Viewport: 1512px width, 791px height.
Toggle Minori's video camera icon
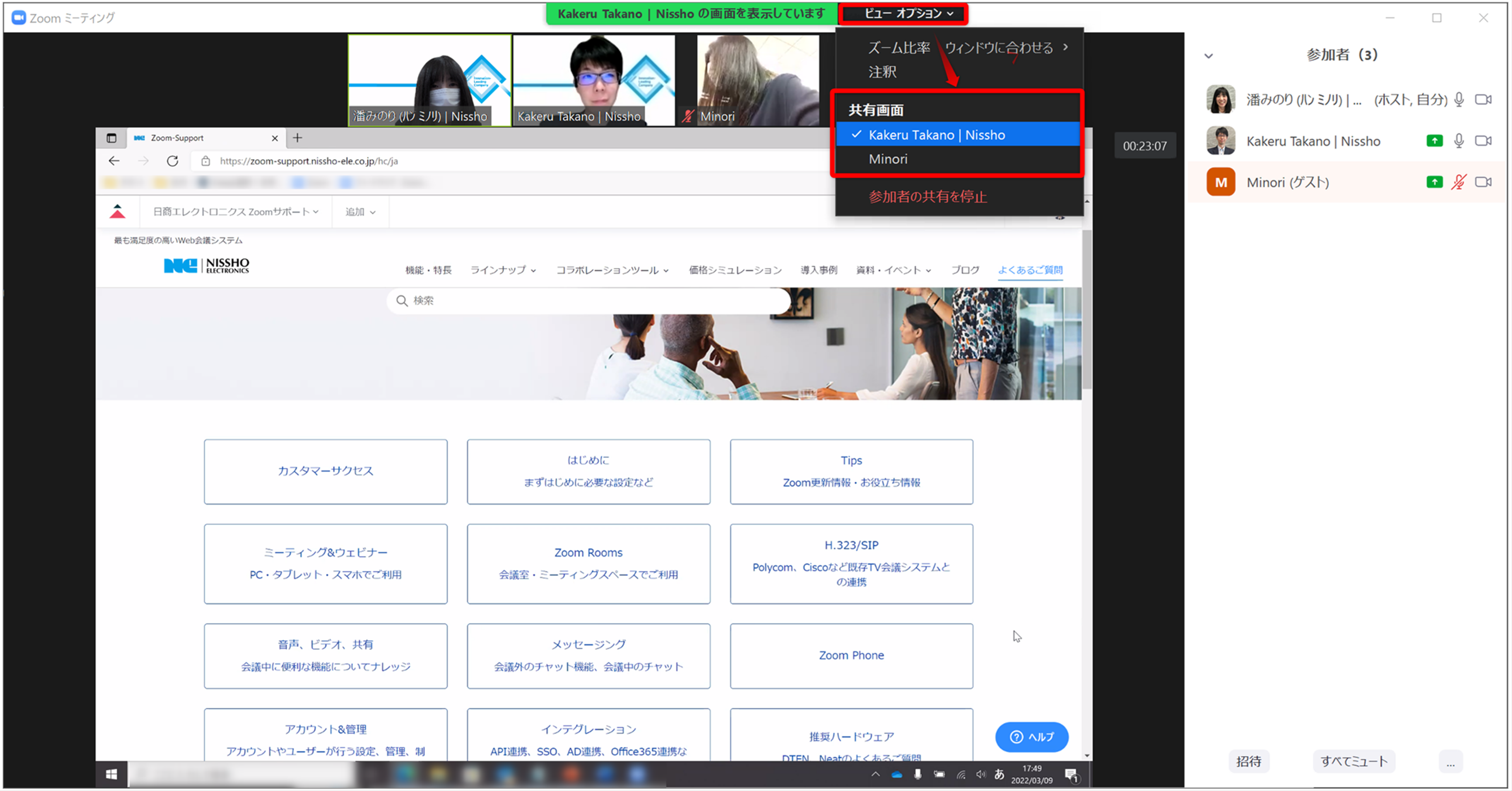coord(1483,183)
